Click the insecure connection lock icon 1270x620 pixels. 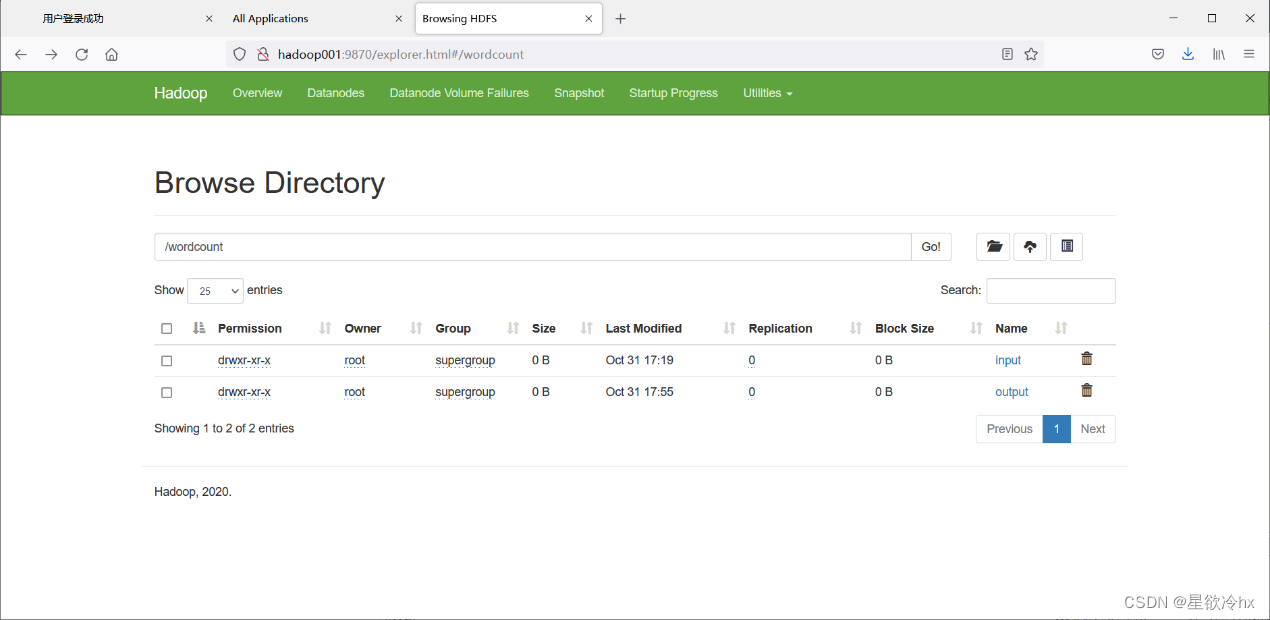click(x=263, y=54)
